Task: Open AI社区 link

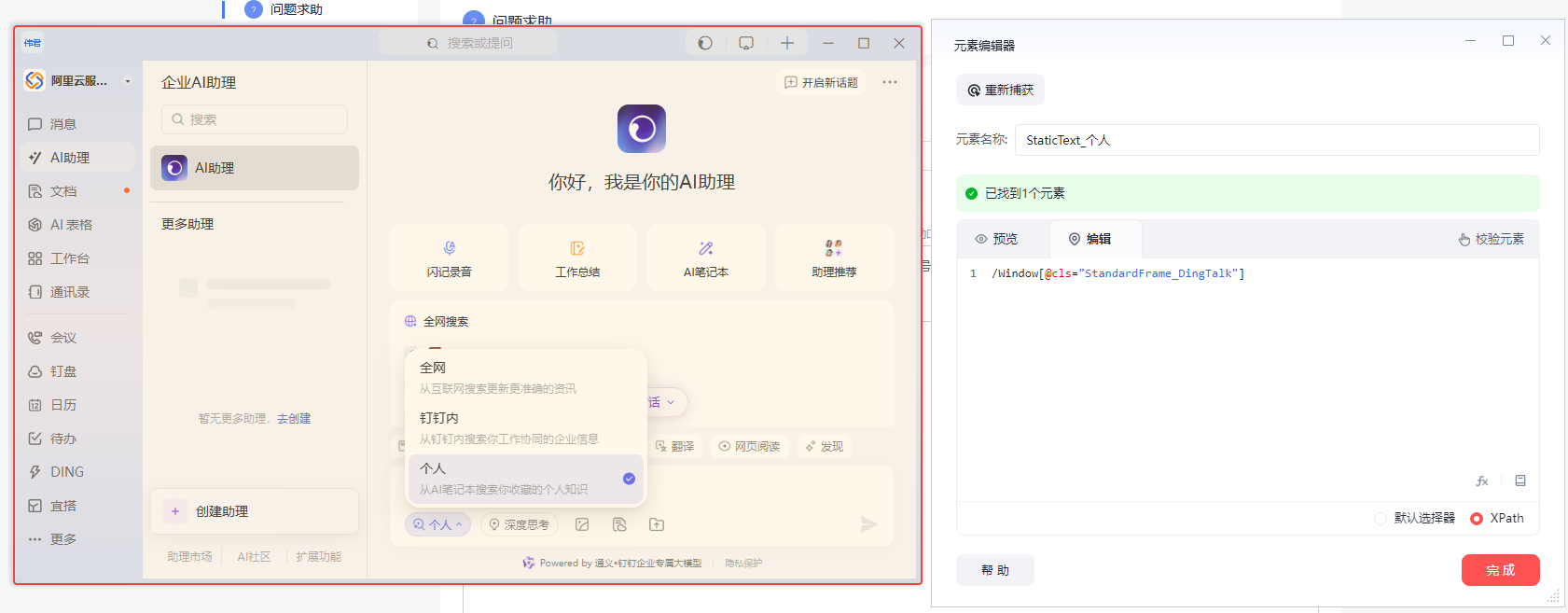Action: click(254, 557)
